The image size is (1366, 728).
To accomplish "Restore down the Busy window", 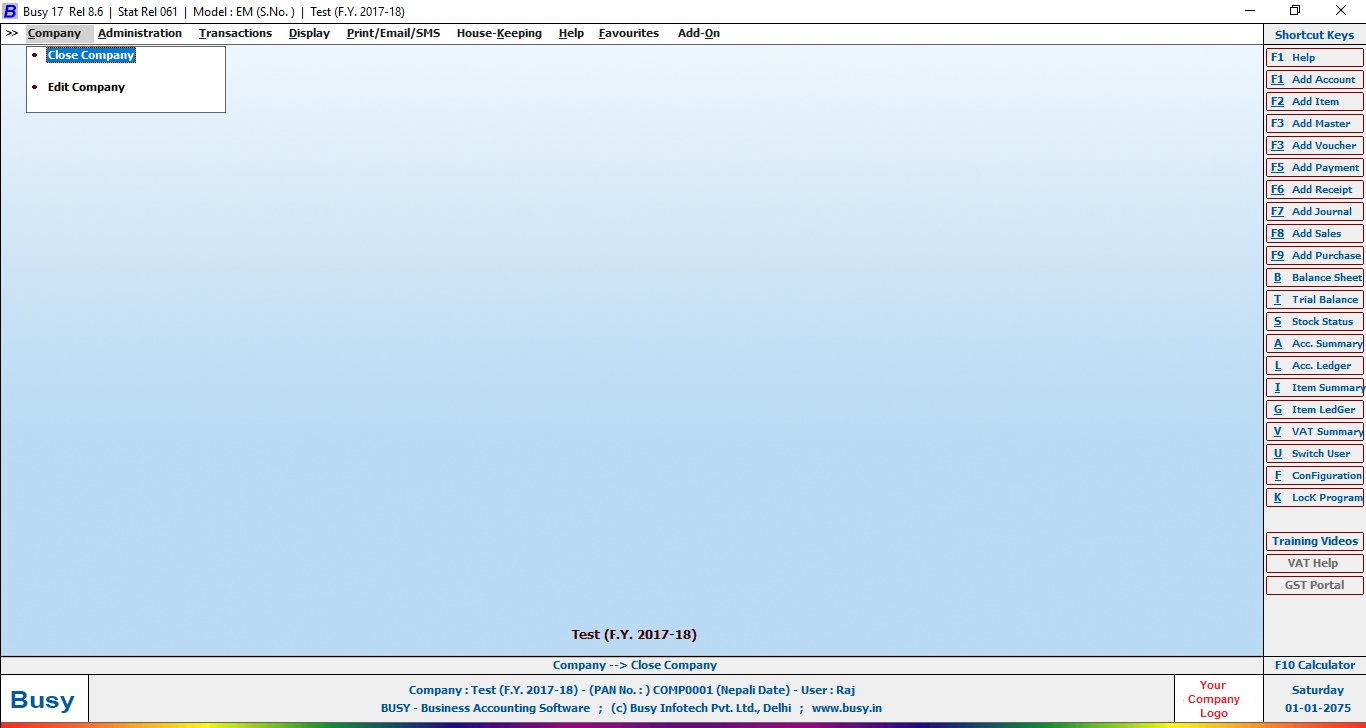I will (x=1295, y=11).
